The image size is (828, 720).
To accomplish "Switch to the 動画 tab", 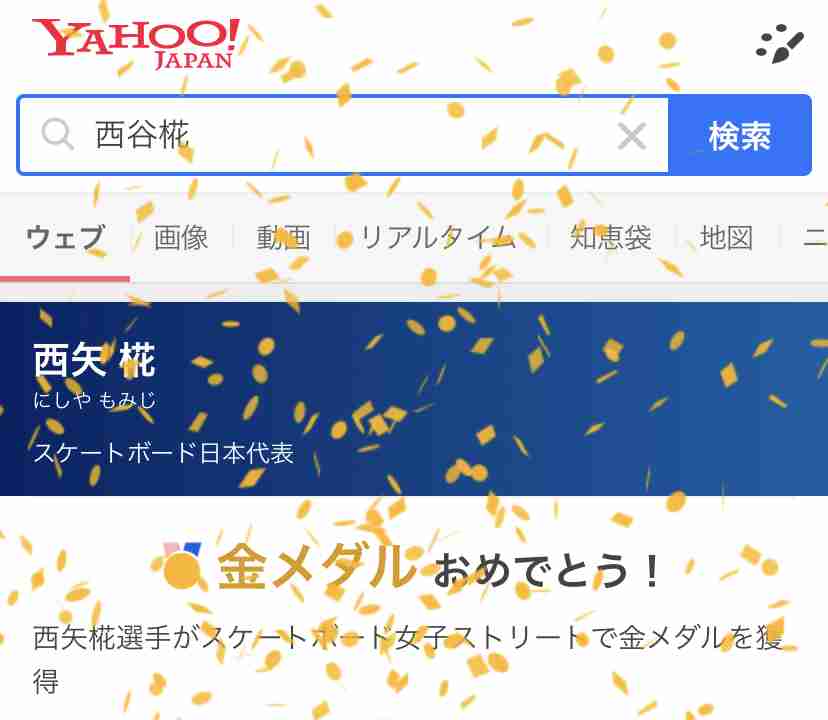I will click(x=284, y=237).
